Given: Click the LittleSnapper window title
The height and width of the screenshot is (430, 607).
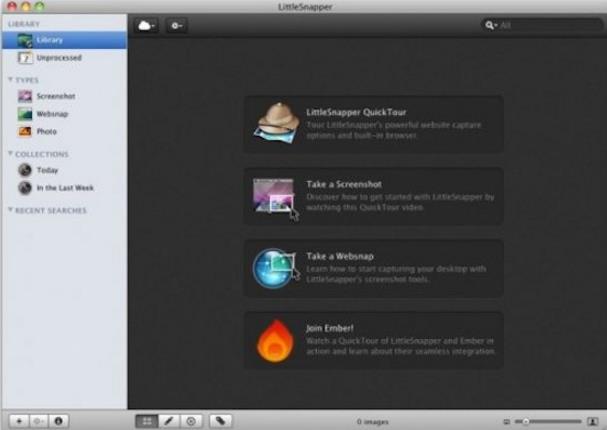Looking at the screenshot, I should tap(305, 7).
